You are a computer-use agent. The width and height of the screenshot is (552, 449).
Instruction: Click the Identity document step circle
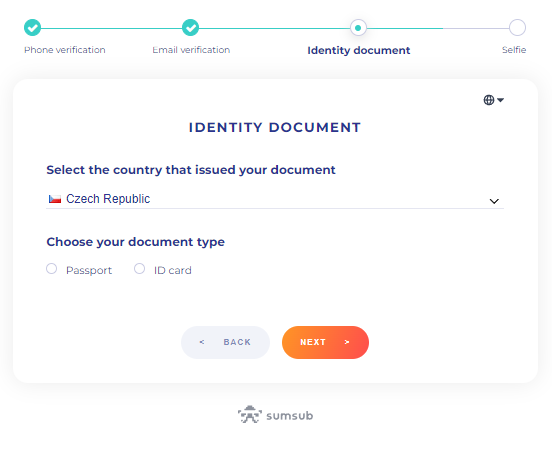point(358,28)
